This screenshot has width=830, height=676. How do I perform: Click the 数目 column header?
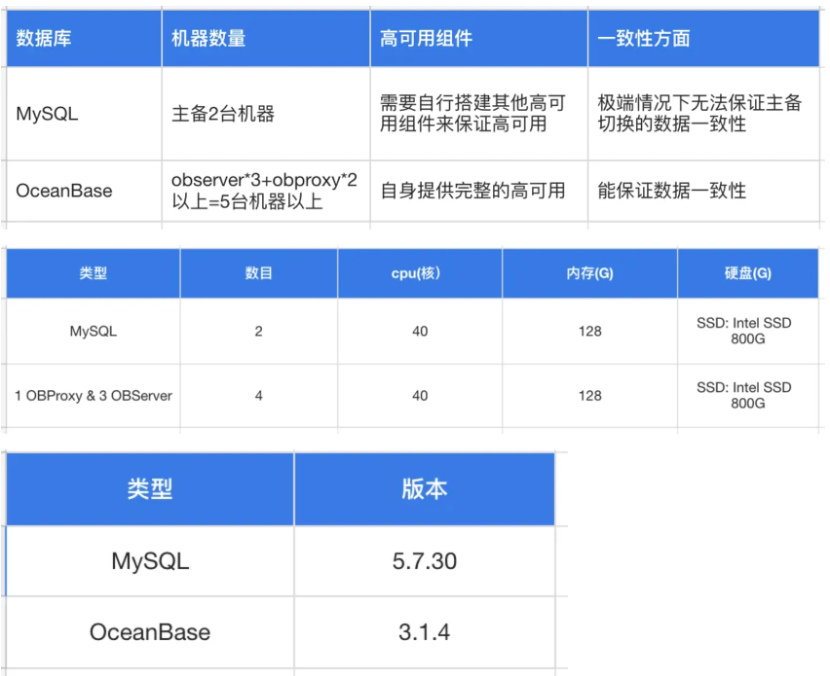[259, 273]
